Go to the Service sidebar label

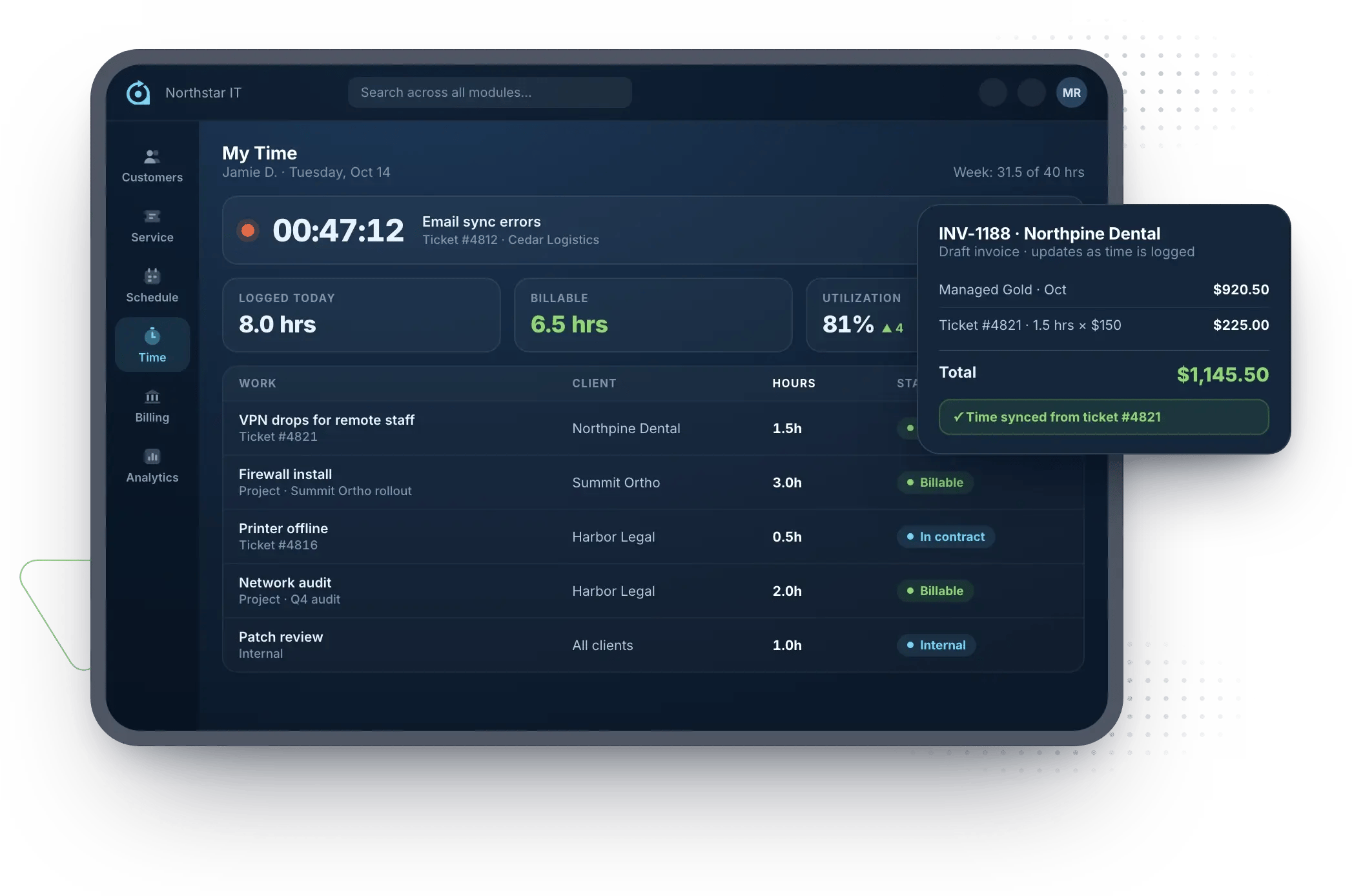point(152,237)
